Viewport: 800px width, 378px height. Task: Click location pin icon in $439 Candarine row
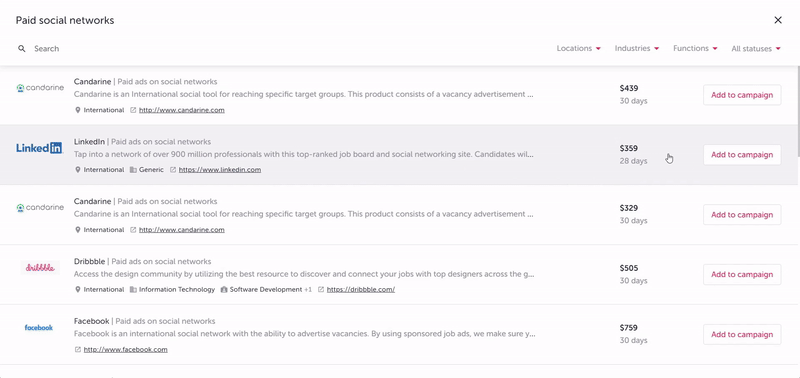(x=78, y=110)
